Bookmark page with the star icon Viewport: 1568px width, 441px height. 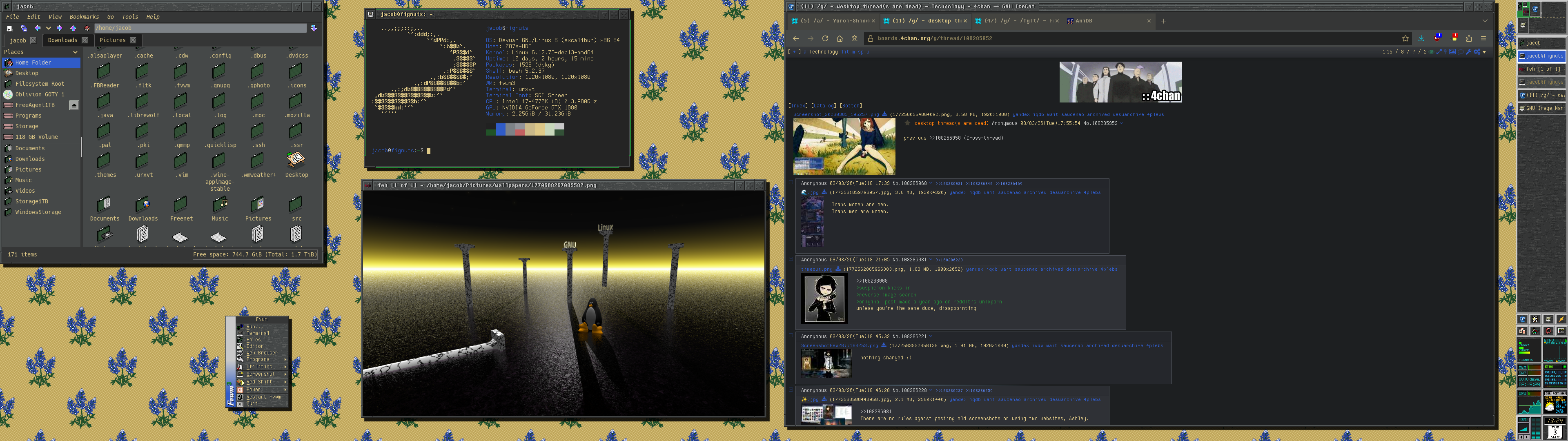click(1405, 38)
